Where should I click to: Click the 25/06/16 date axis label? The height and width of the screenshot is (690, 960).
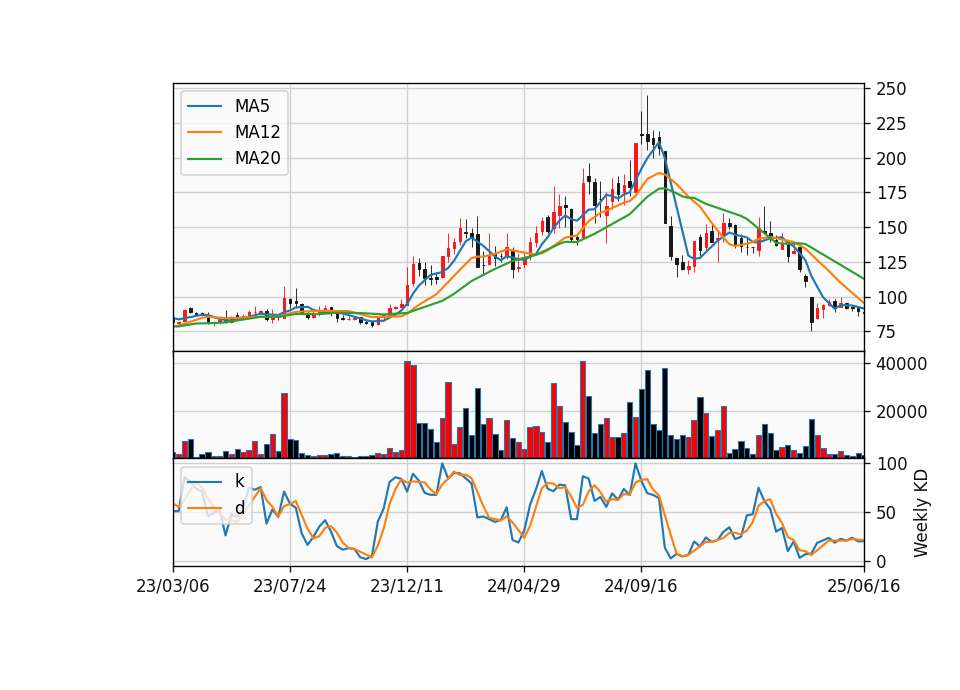tap(864, 586)
